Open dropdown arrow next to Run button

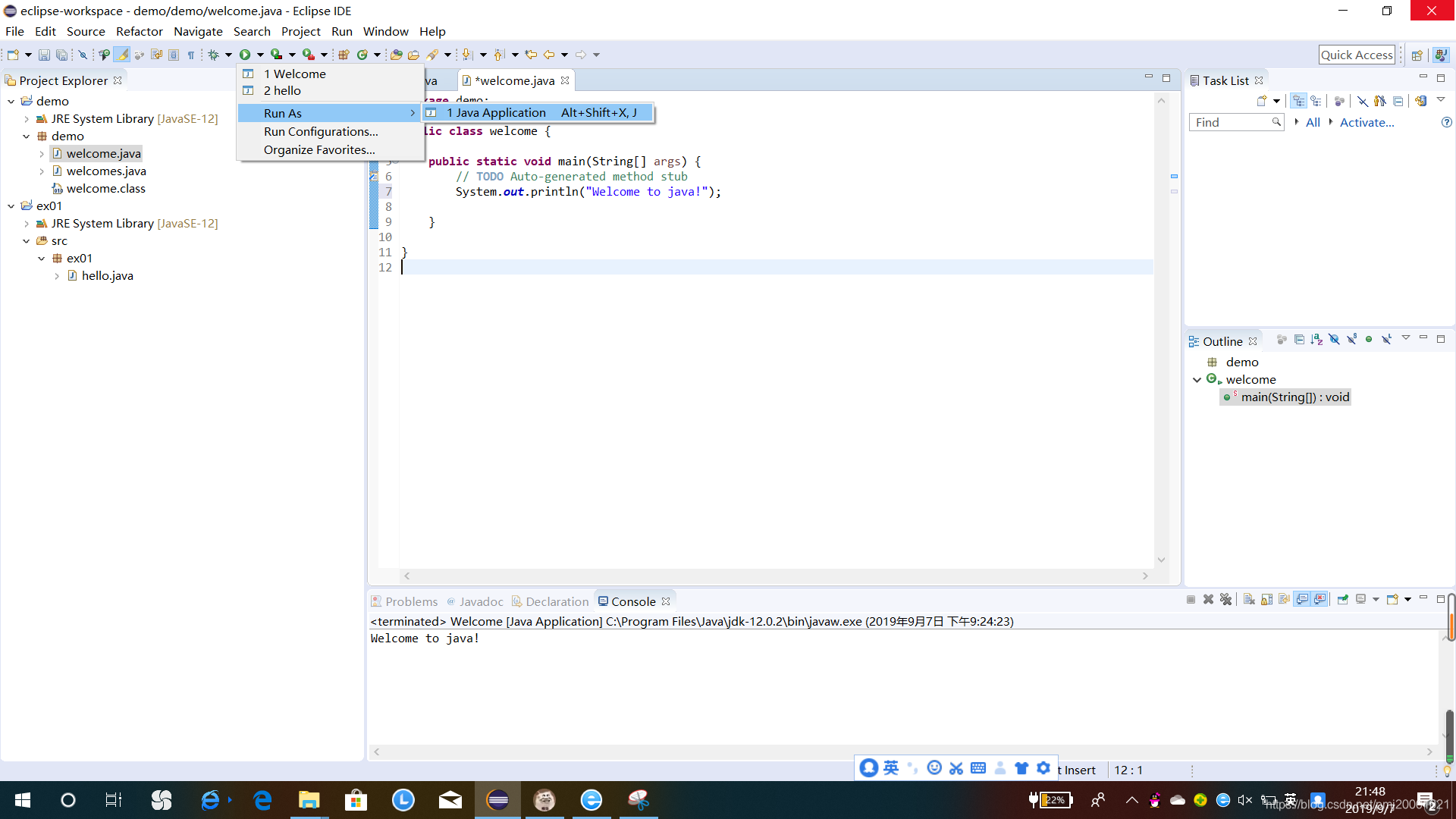[260, 55]
